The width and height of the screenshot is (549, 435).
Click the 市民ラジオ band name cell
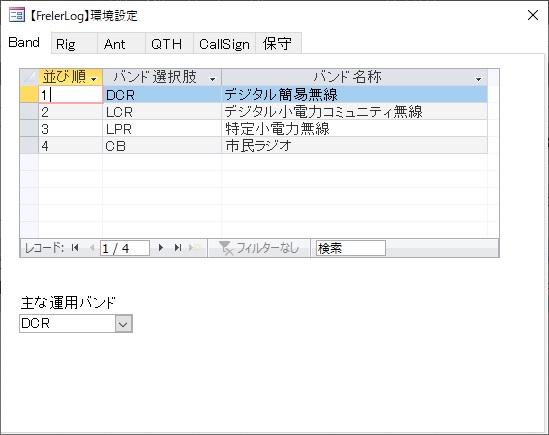pyautogui.click(x=354, y=146)
